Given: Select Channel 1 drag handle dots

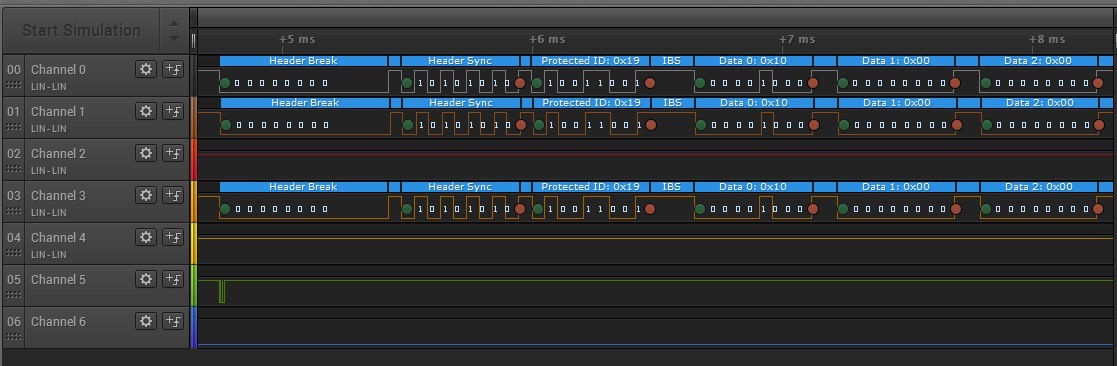Looking at the screenshot, I should tap(14, 127).
